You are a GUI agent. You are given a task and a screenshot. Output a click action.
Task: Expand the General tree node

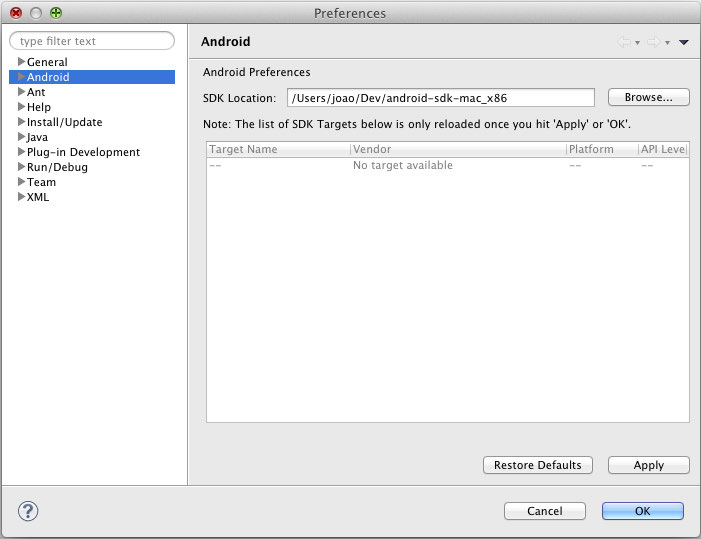(x=21, y=62)
